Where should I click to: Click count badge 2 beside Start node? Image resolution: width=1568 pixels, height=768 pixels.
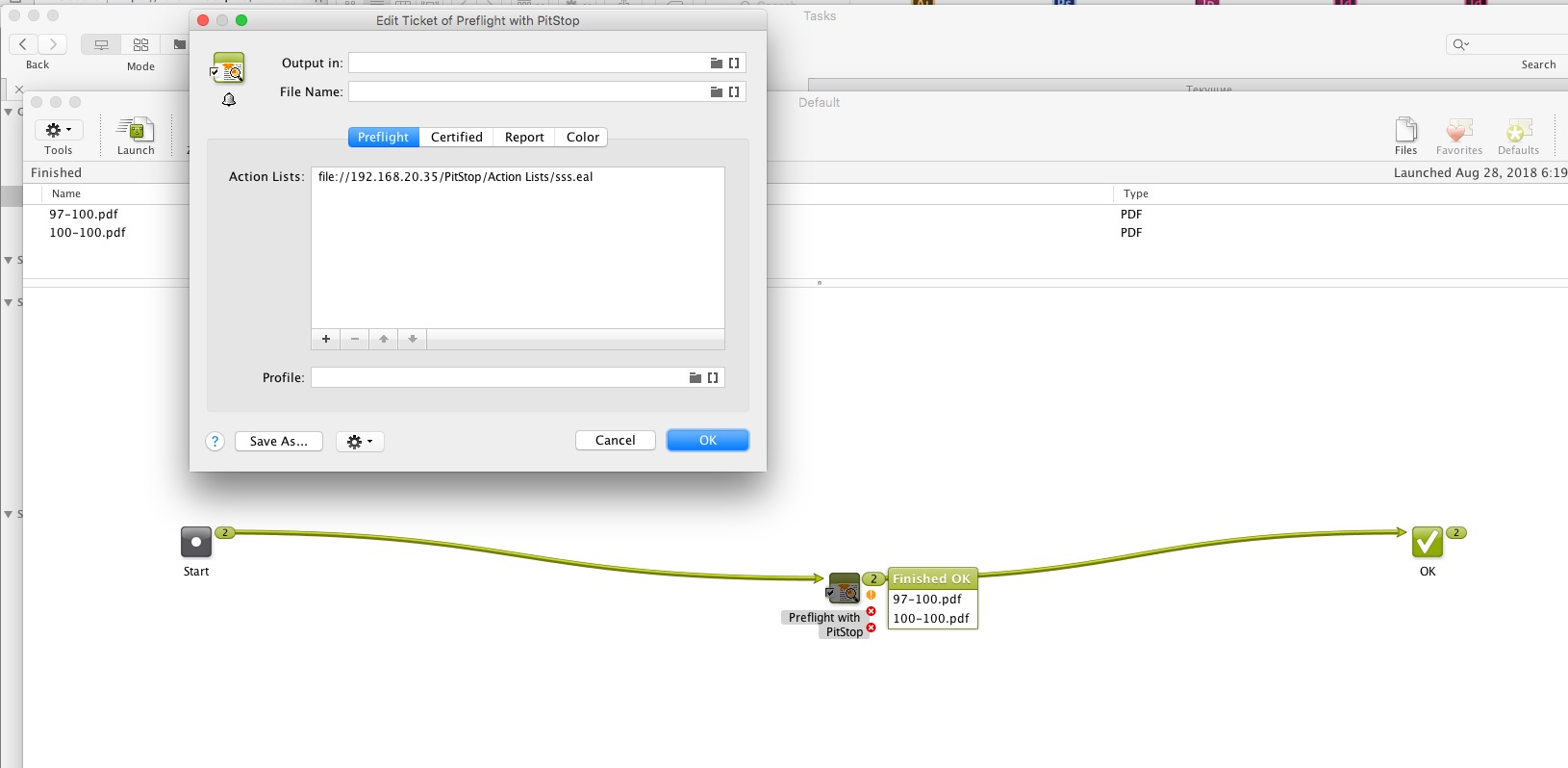pos(225,532)
